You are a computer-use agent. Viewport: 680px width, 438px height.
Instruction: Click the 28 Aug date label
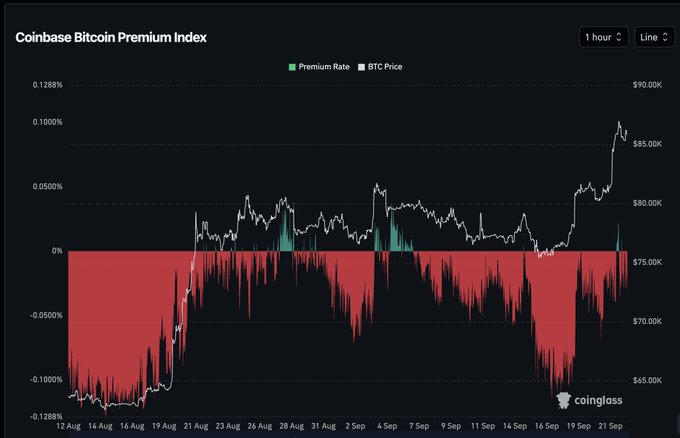(x=291, y=426)
